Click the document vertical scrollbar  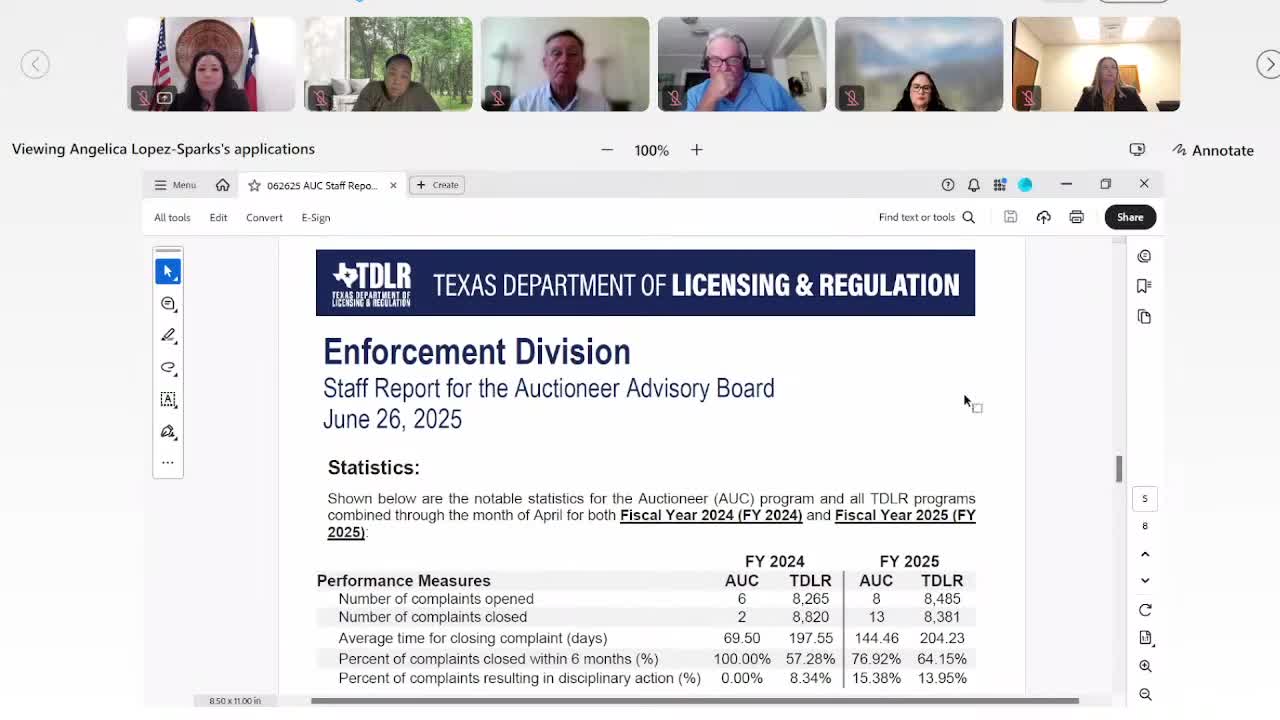click(x=1118, y=465)
